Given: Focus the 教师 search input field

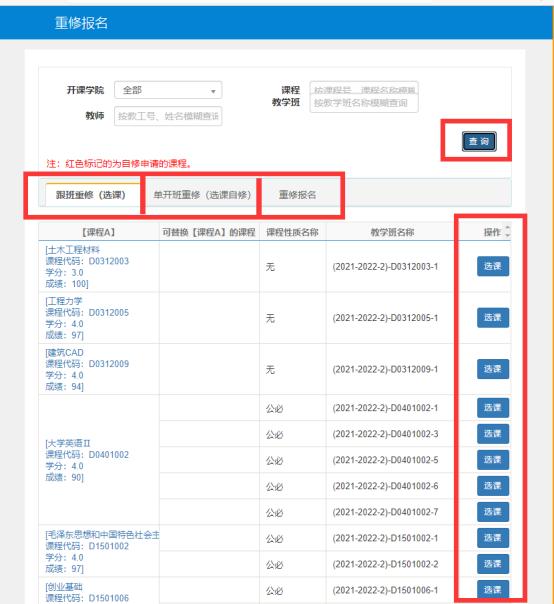Looking at the screenshot, I should [x=168, y=116].
